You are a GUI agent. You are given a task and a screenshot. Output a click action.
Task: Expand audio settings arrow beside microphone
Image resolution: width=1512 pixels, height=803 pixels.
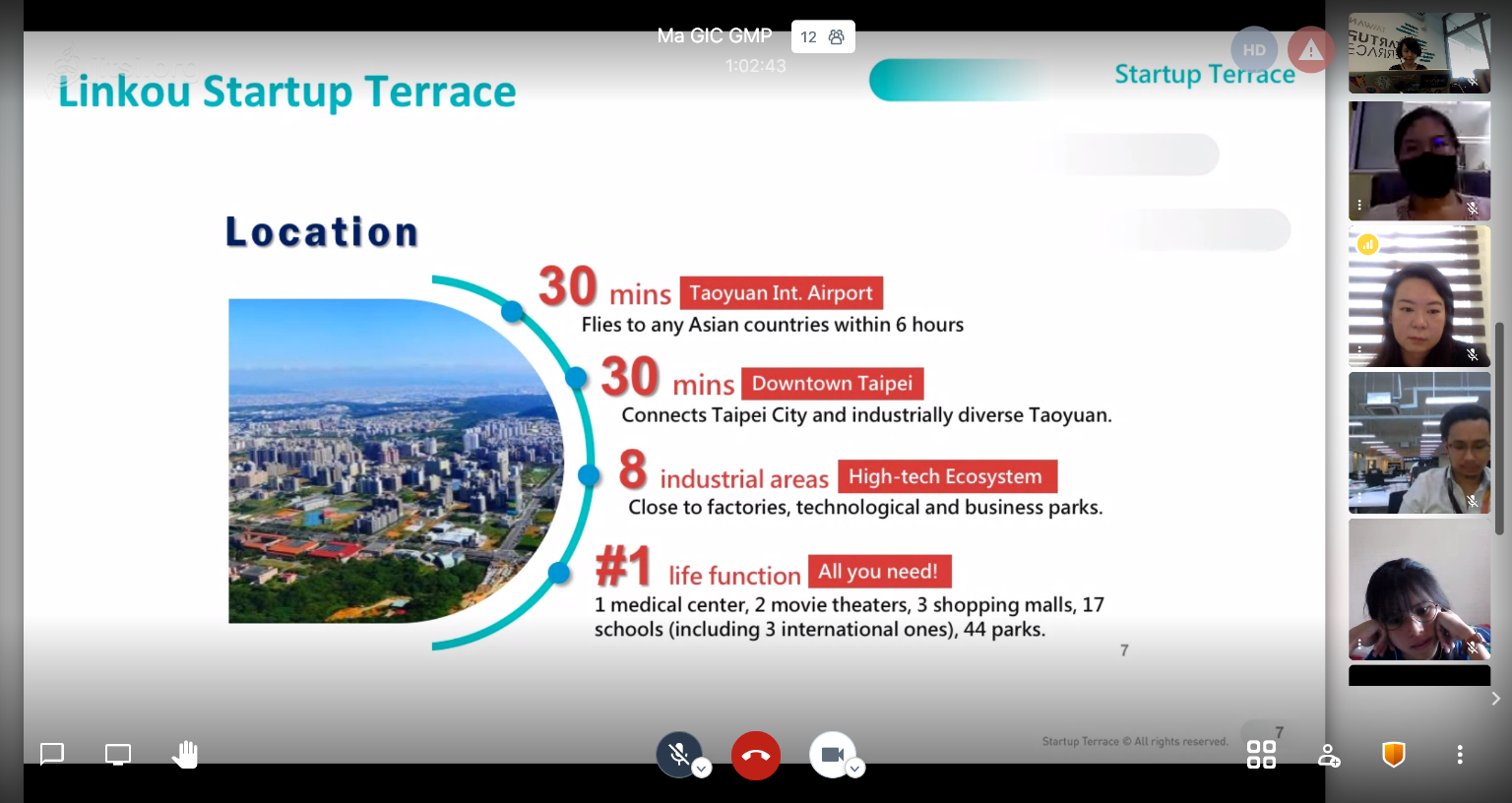[x=702, y=769]
